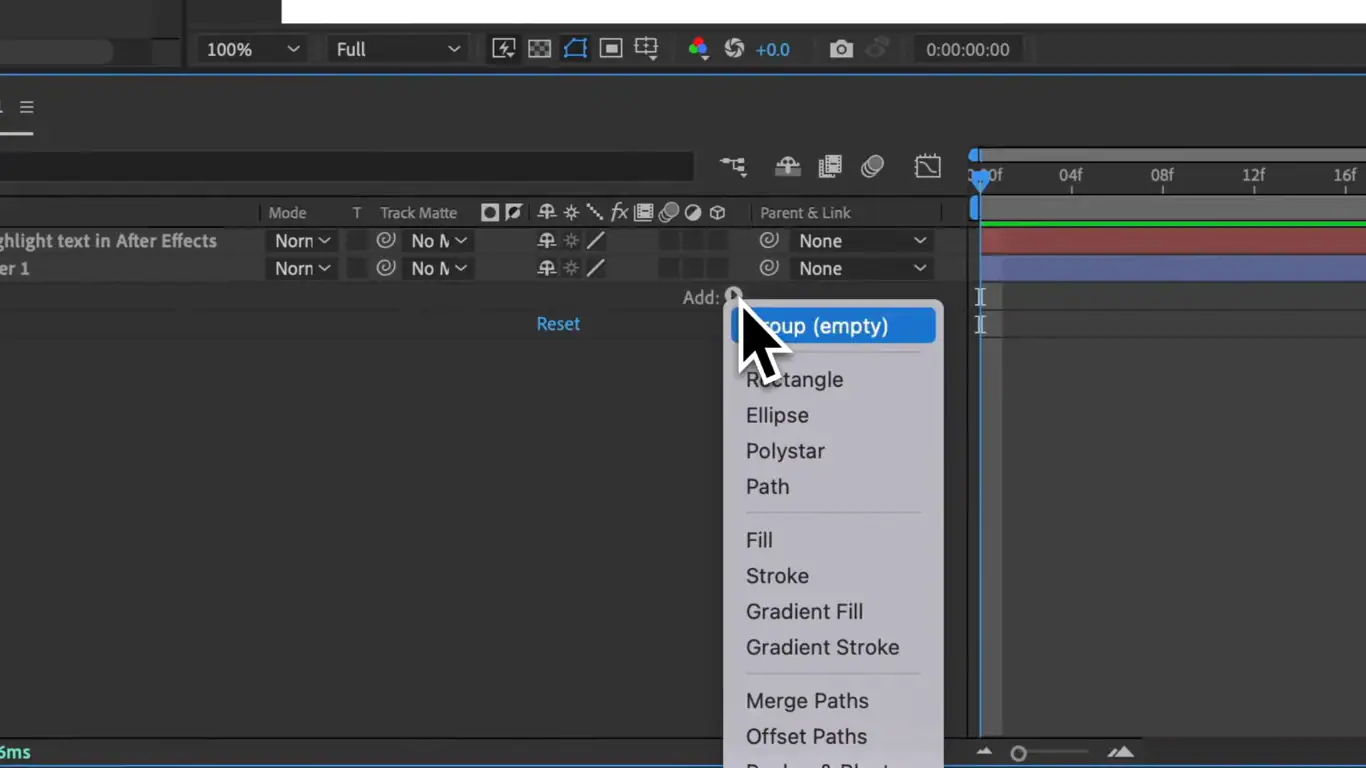Enable the motion blur box on the highlight text layer
This screenshot has width=1366, height=768.
point(668,241)
